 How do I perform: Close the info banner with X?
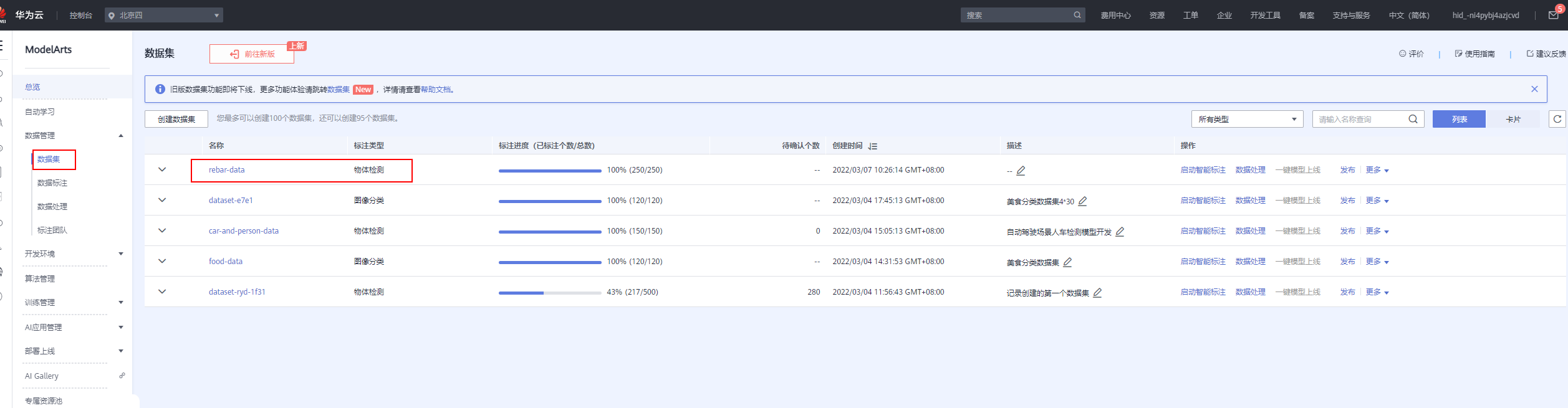point(1534,89)
